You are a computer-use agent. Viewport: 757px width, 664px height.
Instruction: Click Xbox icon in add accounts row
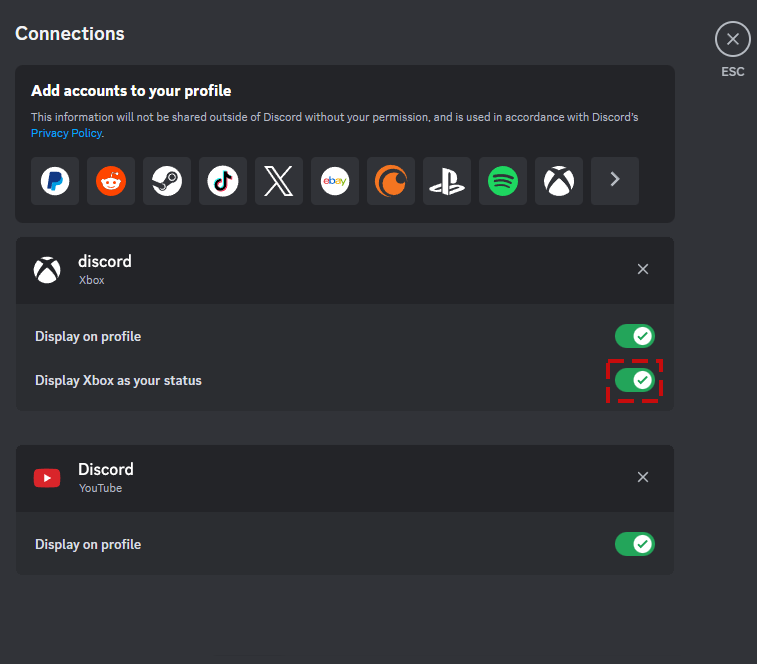[x=559, y=181]
